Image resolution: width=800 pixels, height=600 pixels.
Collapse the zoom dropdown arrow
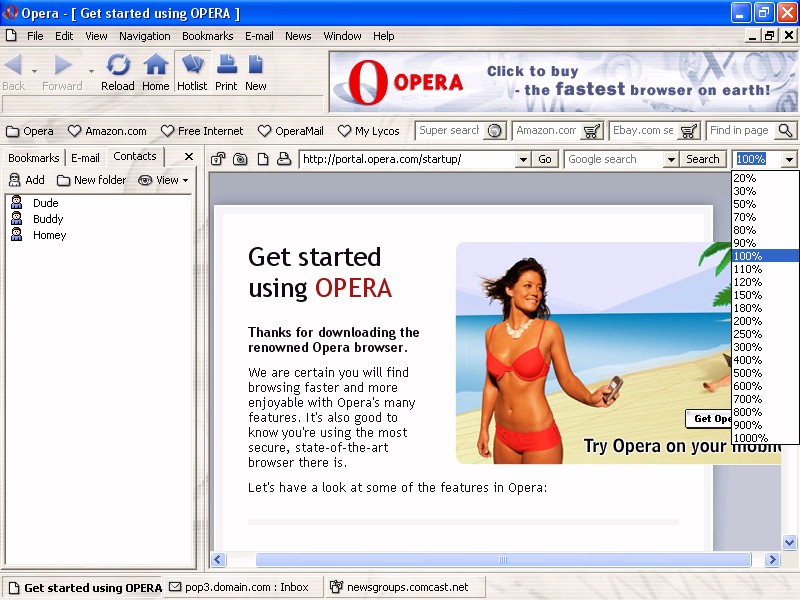click(x=789, y=160)
